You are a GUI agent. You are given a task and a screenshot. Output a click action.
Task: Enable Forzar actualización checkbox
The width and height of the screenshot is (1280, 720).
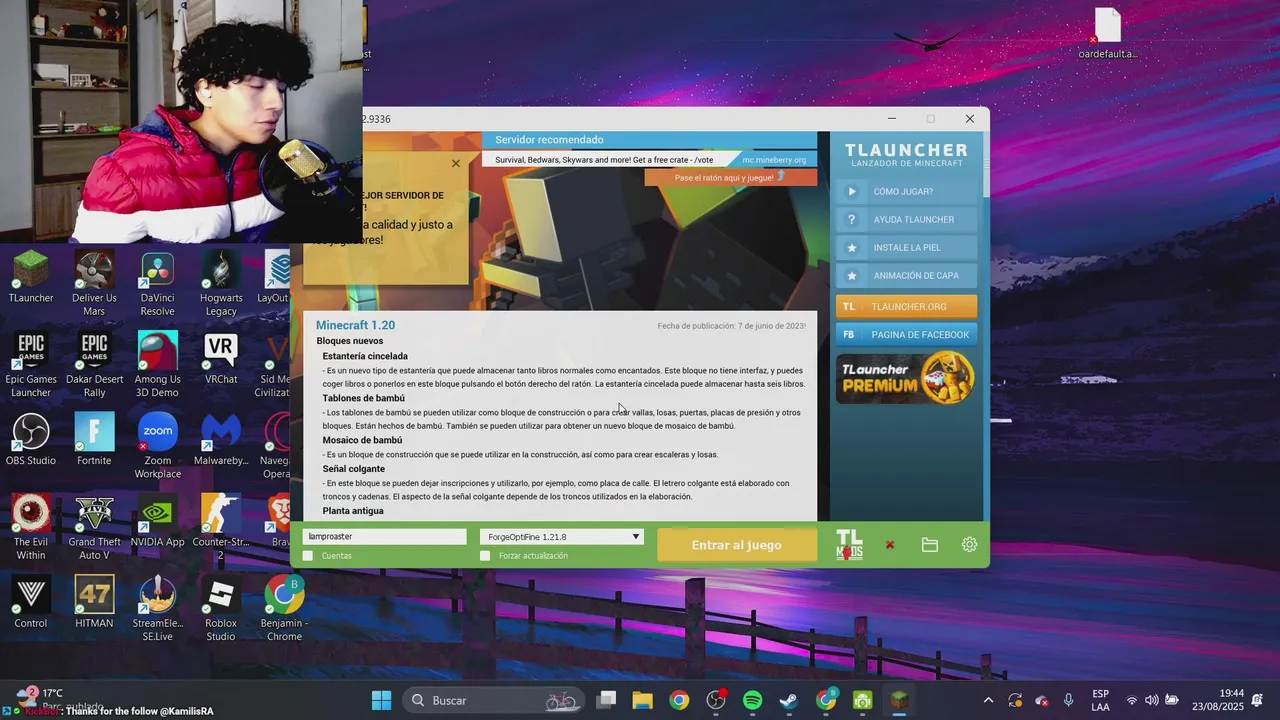tap(485, 556)
